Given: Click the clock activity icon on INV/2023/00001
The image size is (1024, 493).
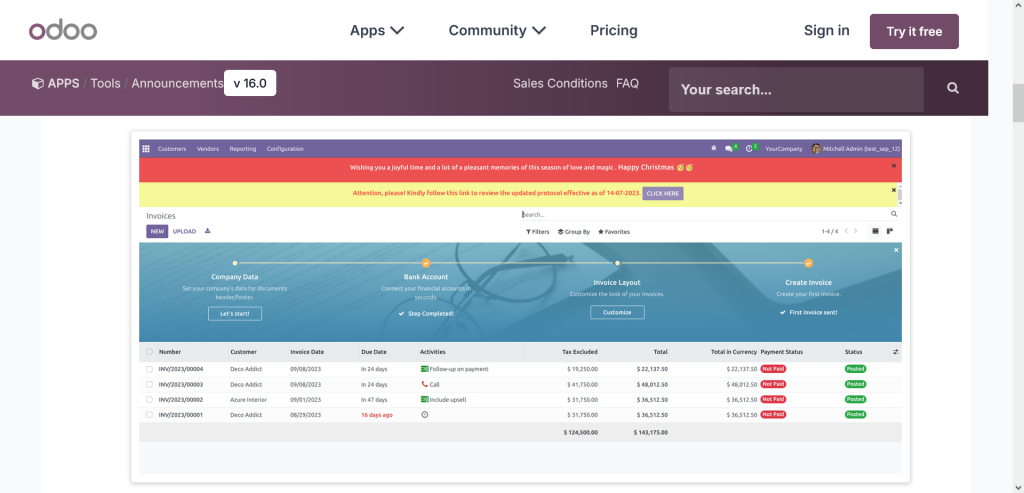Looking at the screenshot, I should (424, 415).
